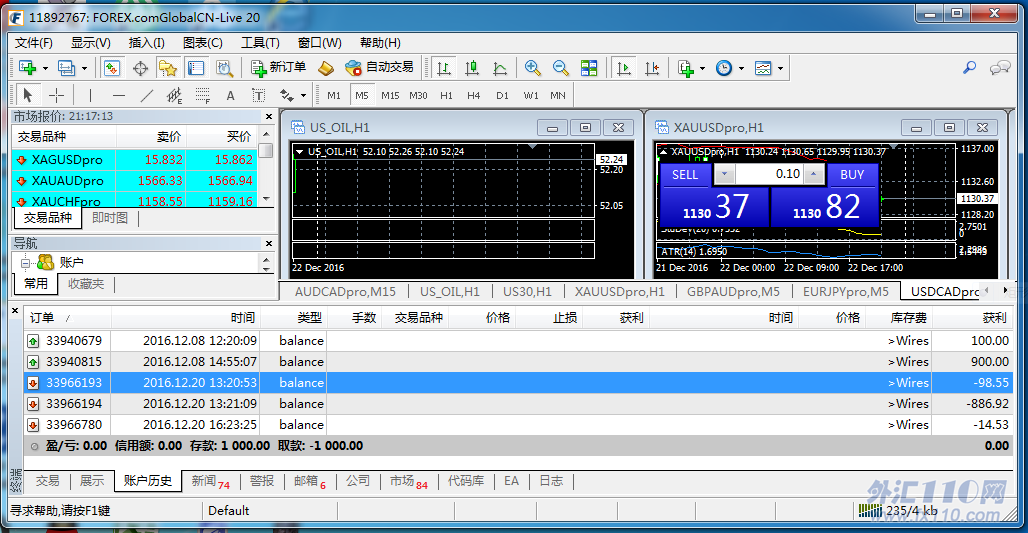Switch timeframe to H1

click(446, 95)
